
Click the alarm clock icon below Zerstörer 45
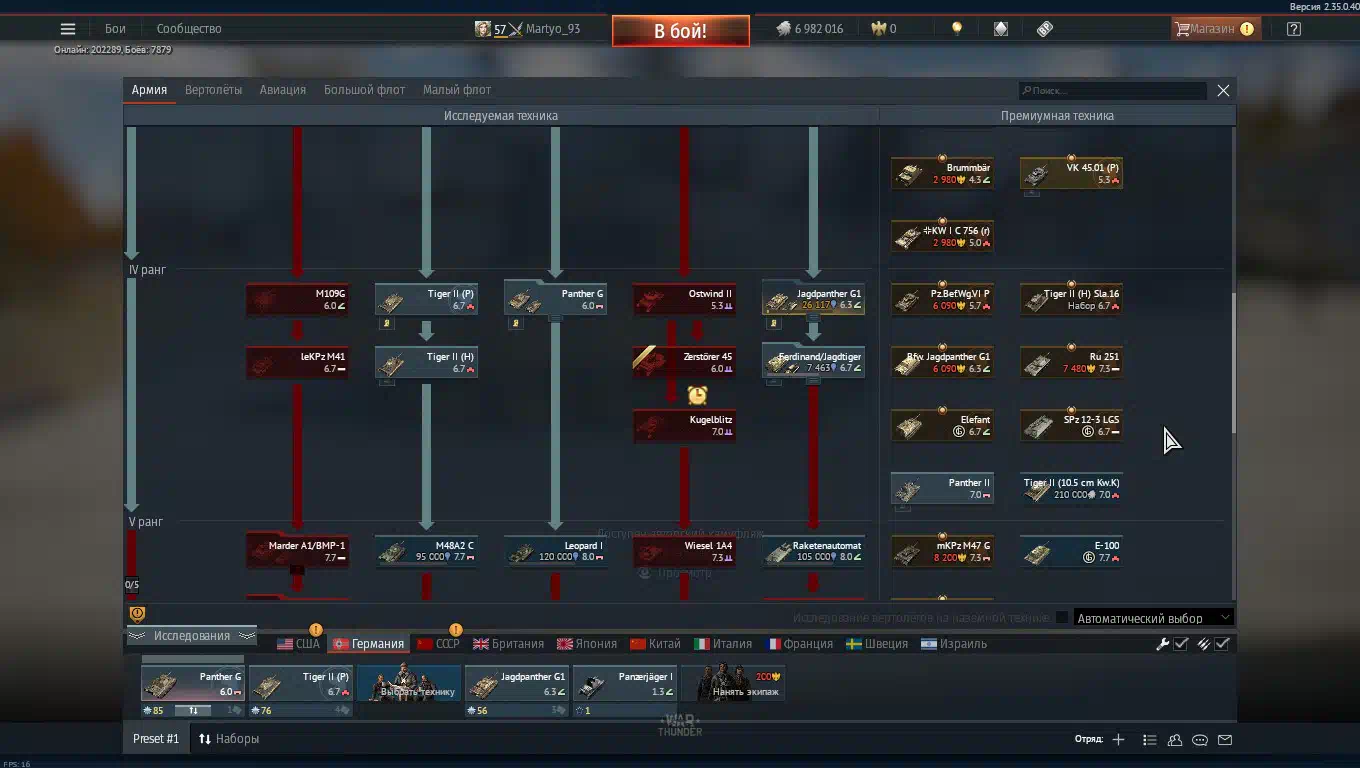tap(697, 395)
